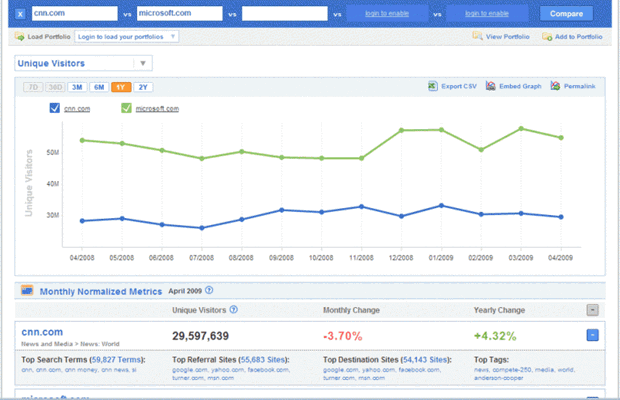Screen dimensions: 620x400
Task: Click the Embed Graph link
Action: point(520,86)
